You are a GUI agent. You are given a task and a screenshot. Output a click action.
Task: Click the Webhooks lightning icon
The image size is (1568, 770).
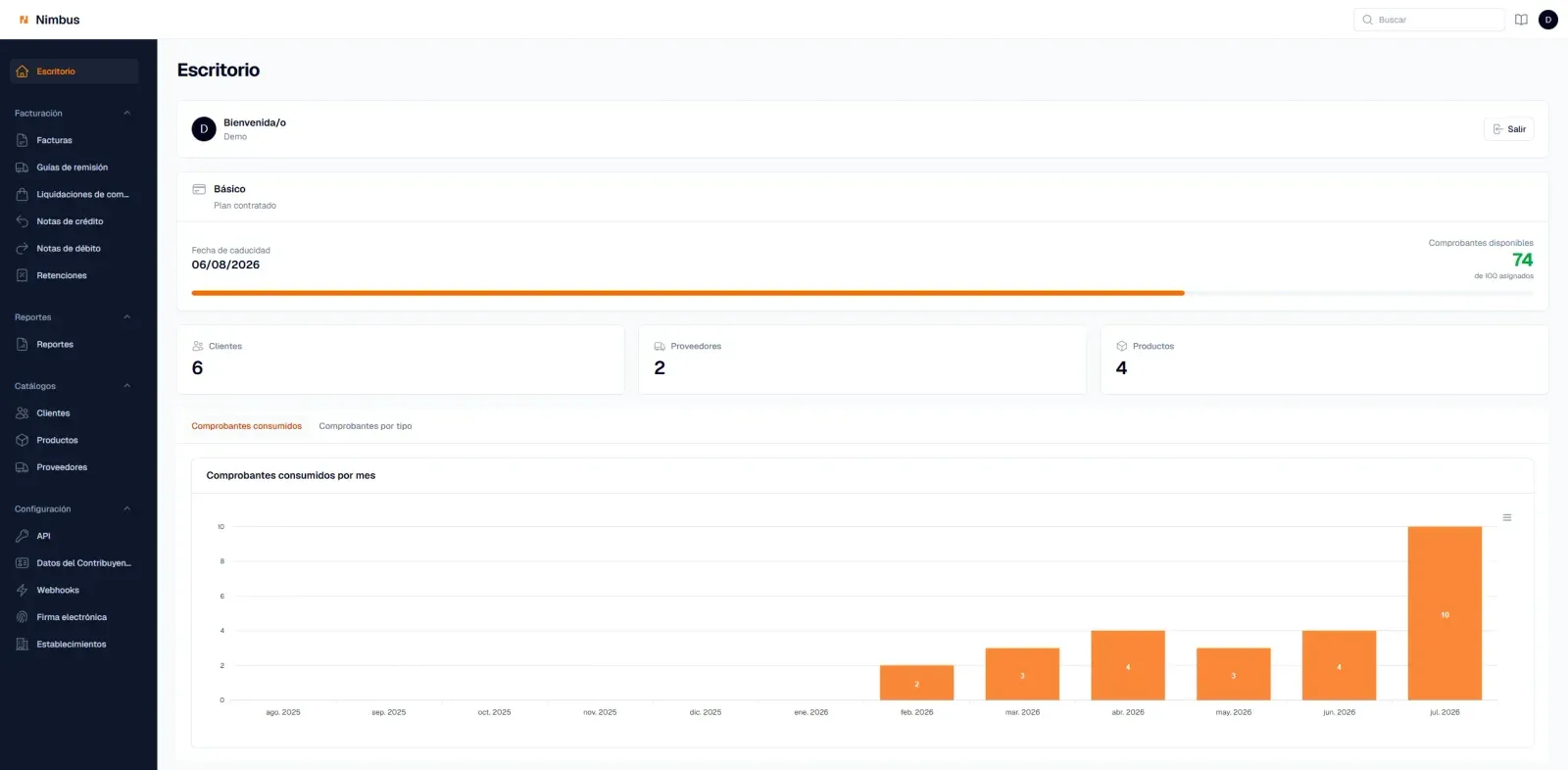pos(23,590)
